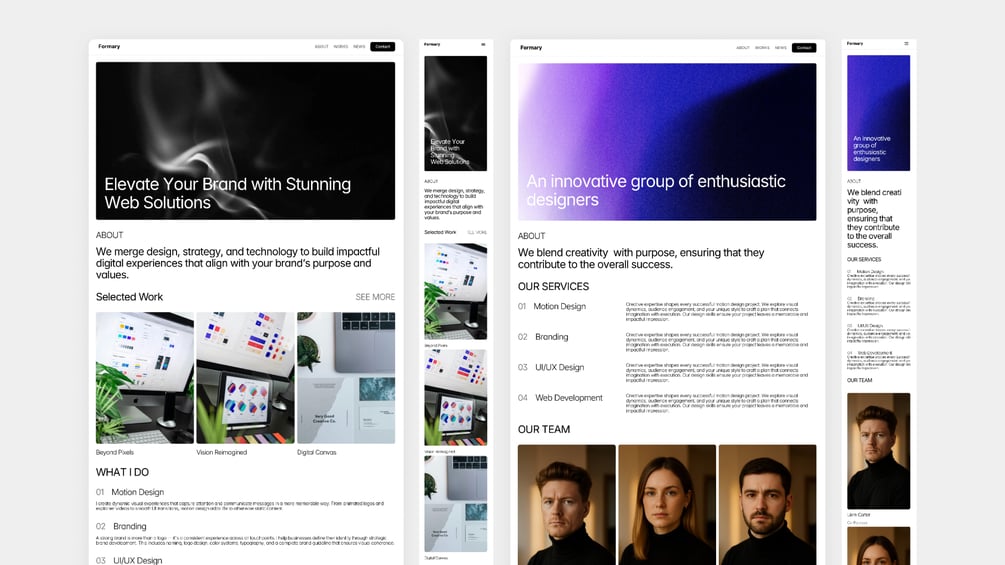Click '01 Motion Design' under OUR SERVICES

coord(552,306)
